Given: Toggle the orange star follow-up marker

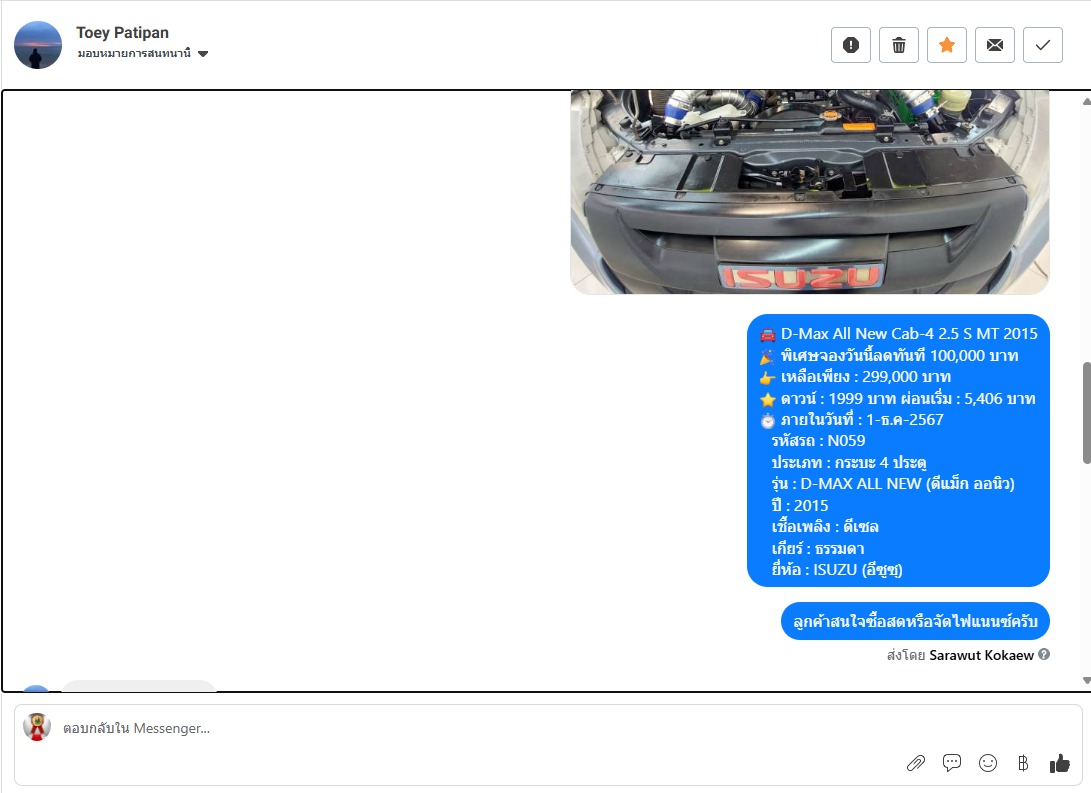Looking at the screenshot, I should click(946, 45).
